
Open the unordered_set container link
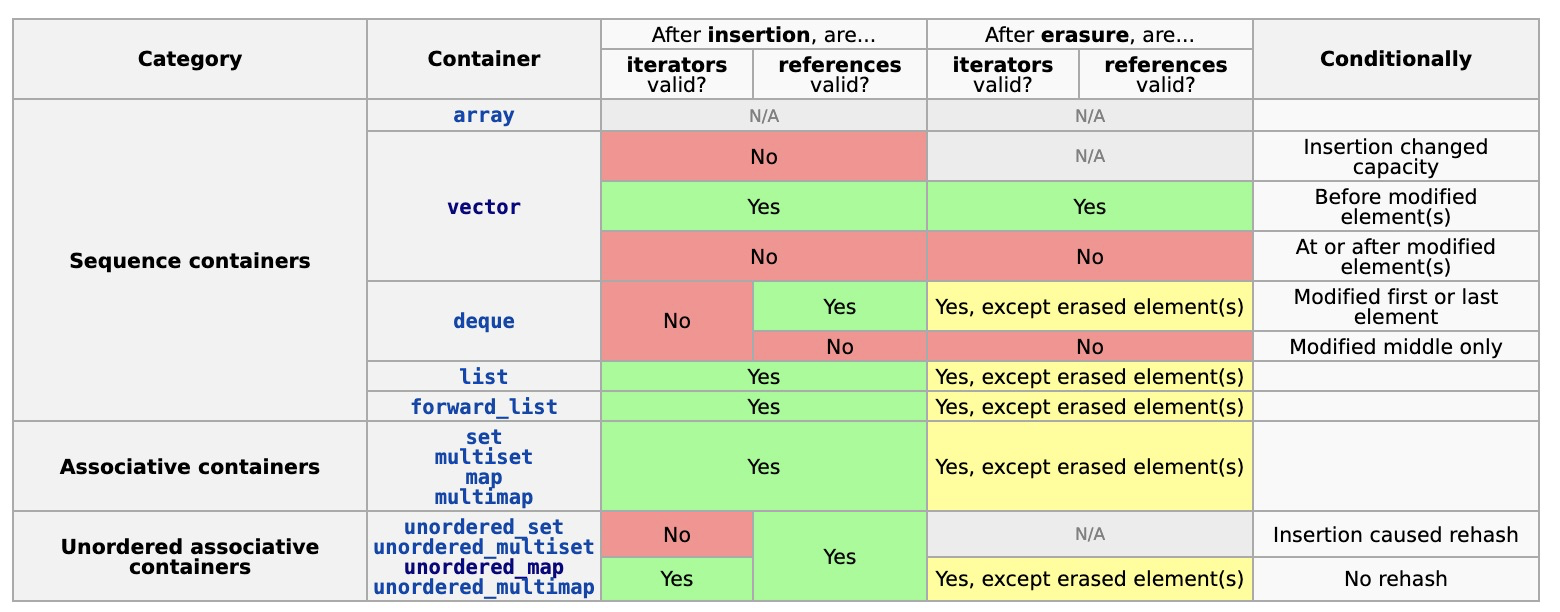pyautogui.click(x=484, y=527)
